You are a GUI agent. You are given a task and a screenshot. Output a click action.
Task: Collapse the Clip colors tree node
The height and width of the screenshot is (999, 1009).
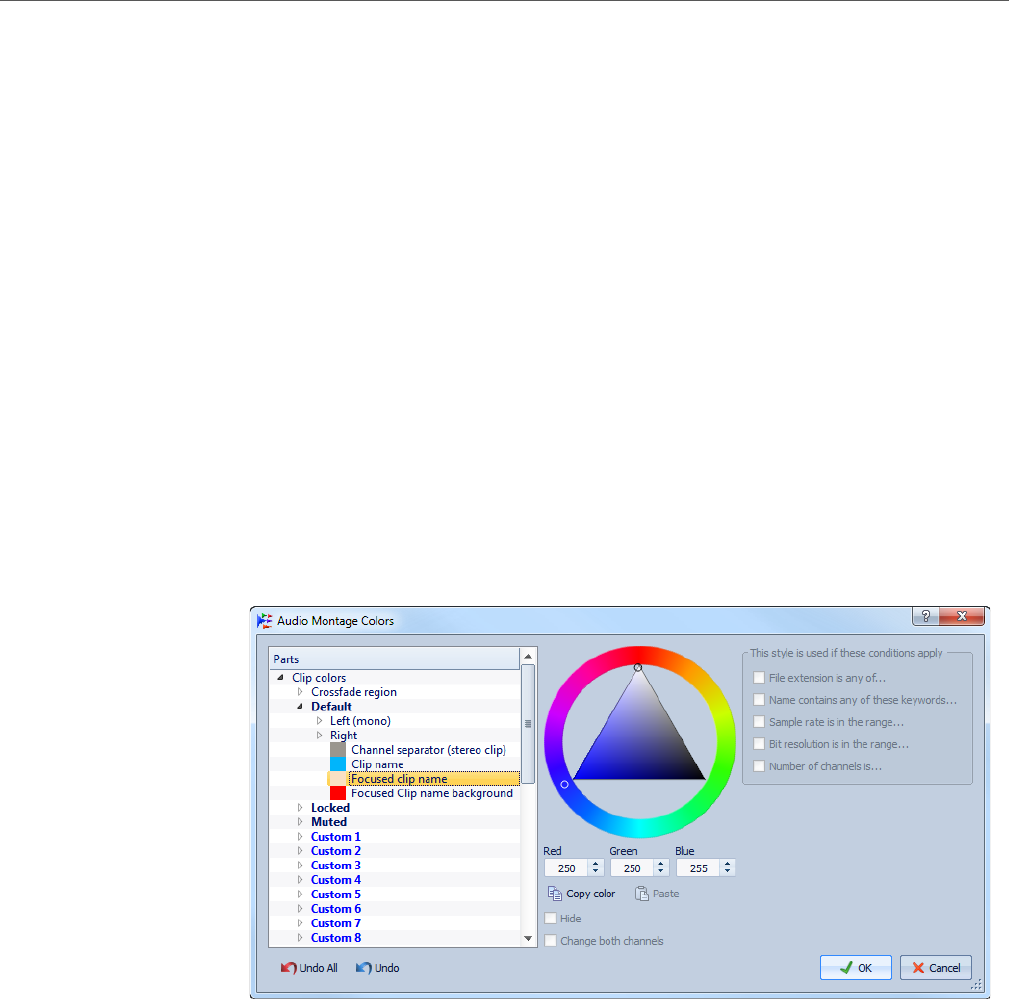point(281,678)
